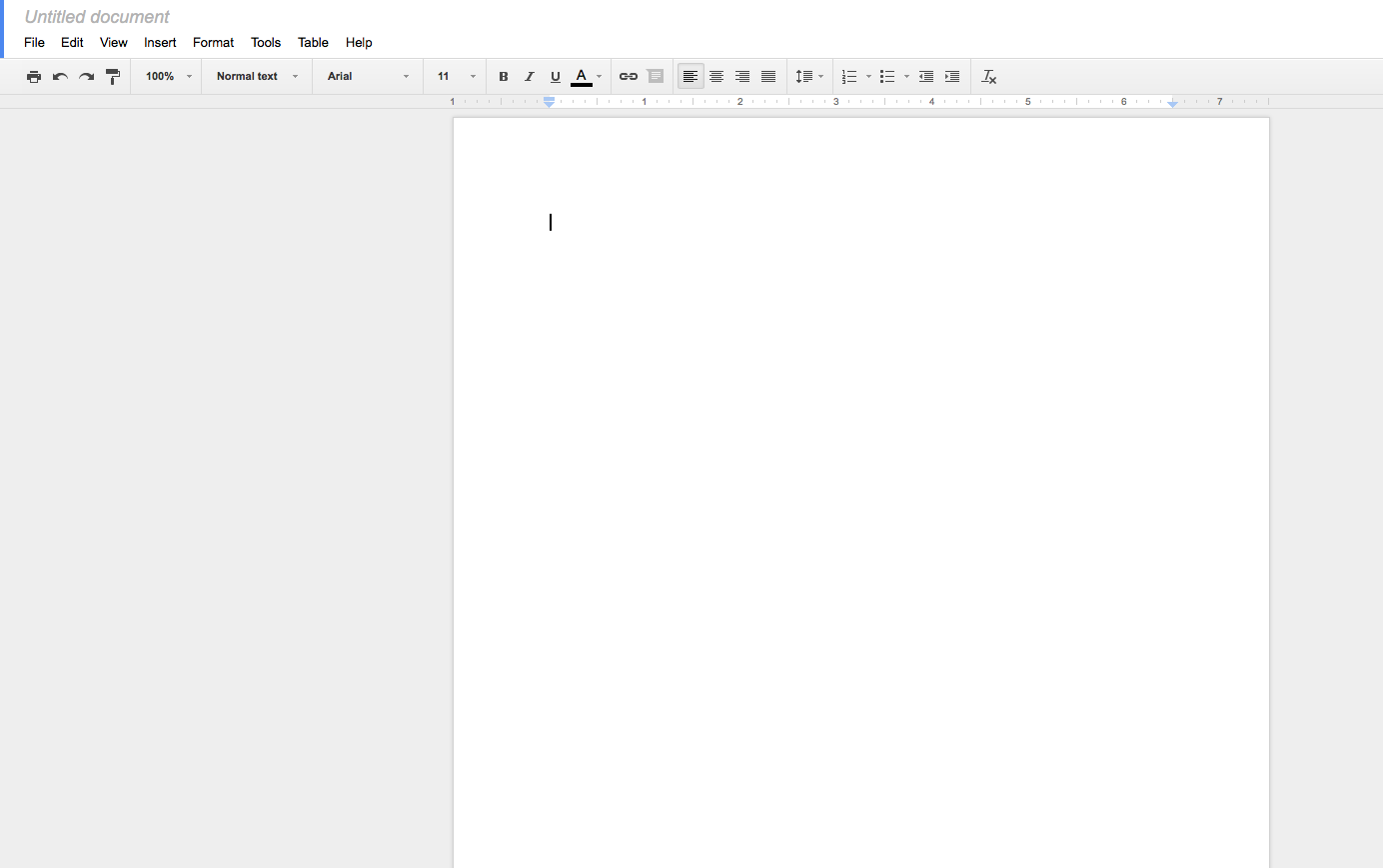This screenshot has height=868, width=1383.
Task: Select the Paint format tool
Action: pyautogui.click(x=113, y=76)
